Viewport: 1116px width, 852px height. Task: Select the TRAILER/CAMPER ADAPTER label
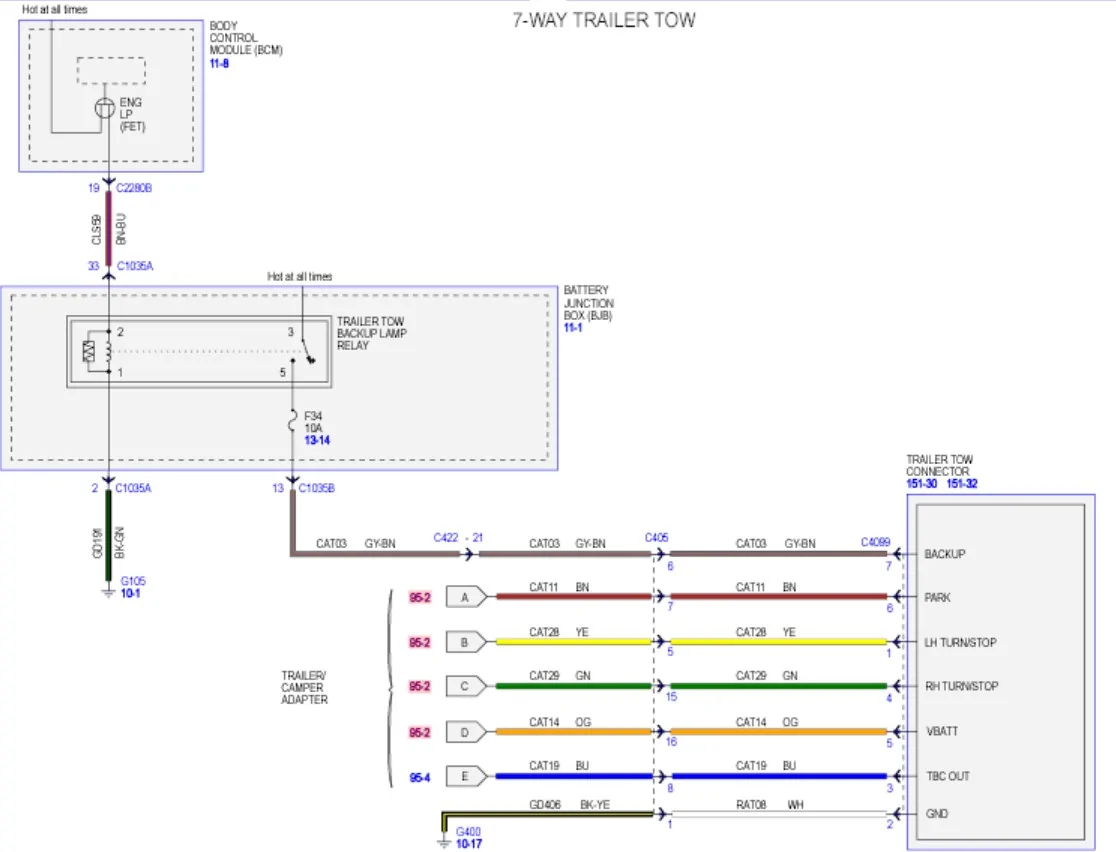pos(304,688)
